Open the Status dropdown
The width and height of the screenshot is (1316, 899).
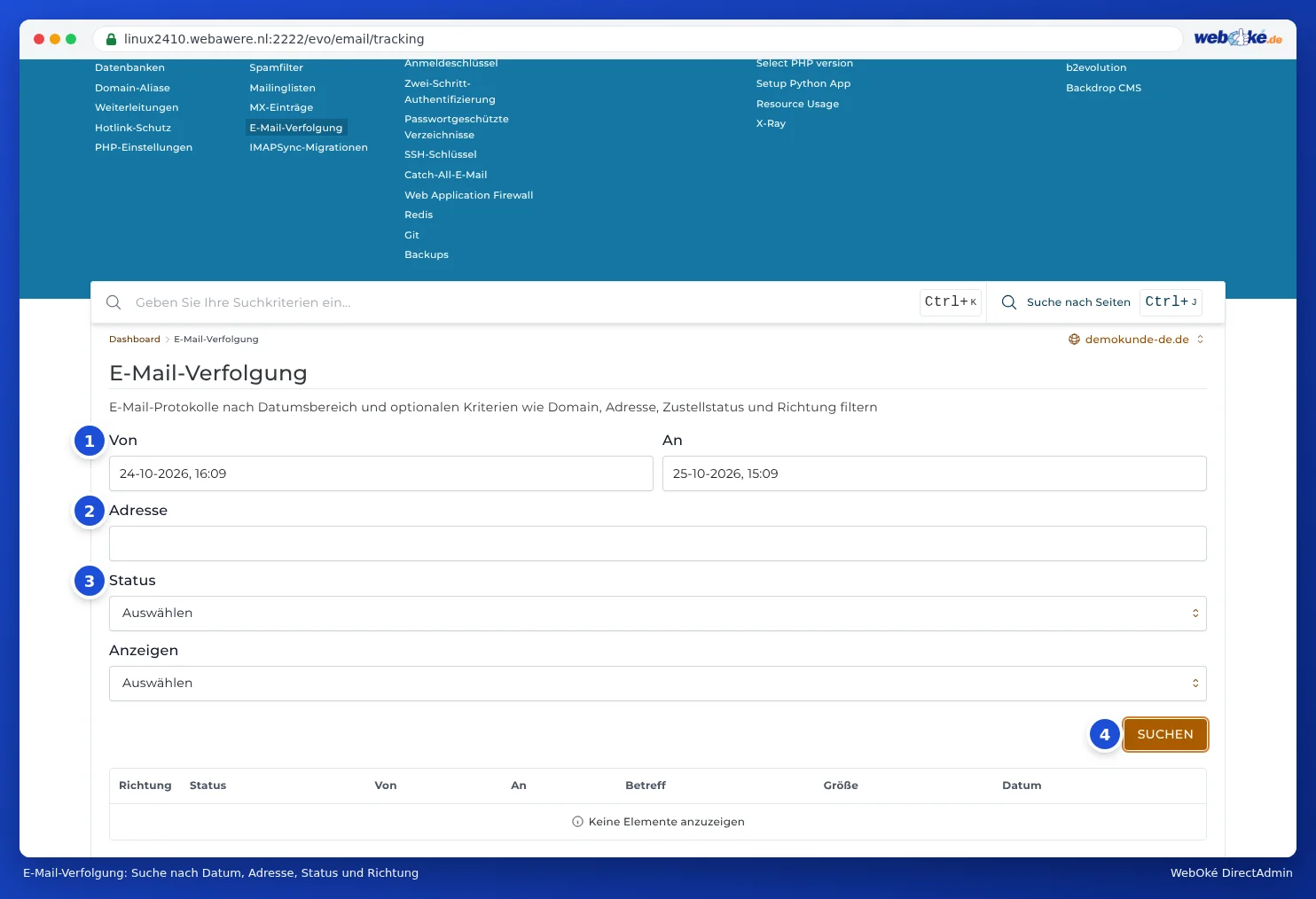click(x=658, y=614)
